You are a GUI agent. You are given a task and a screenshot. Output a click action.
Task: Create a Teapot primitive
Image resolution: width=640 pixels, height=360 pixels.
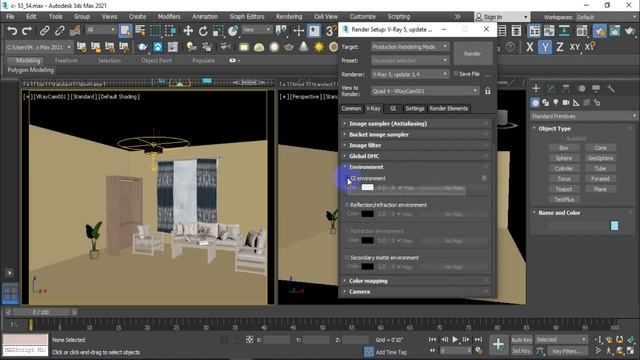[x=564, y=189]
